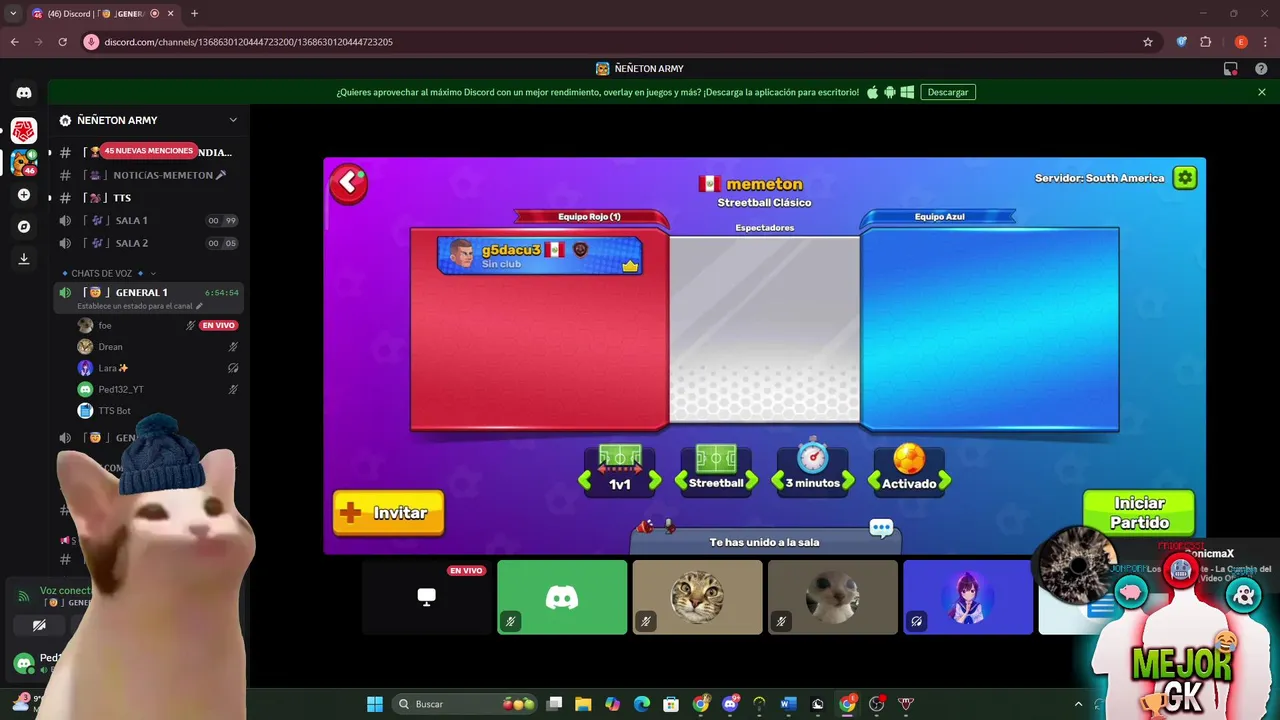
Task: Click the red back arrow in game lobby
Action: (349, 184)
